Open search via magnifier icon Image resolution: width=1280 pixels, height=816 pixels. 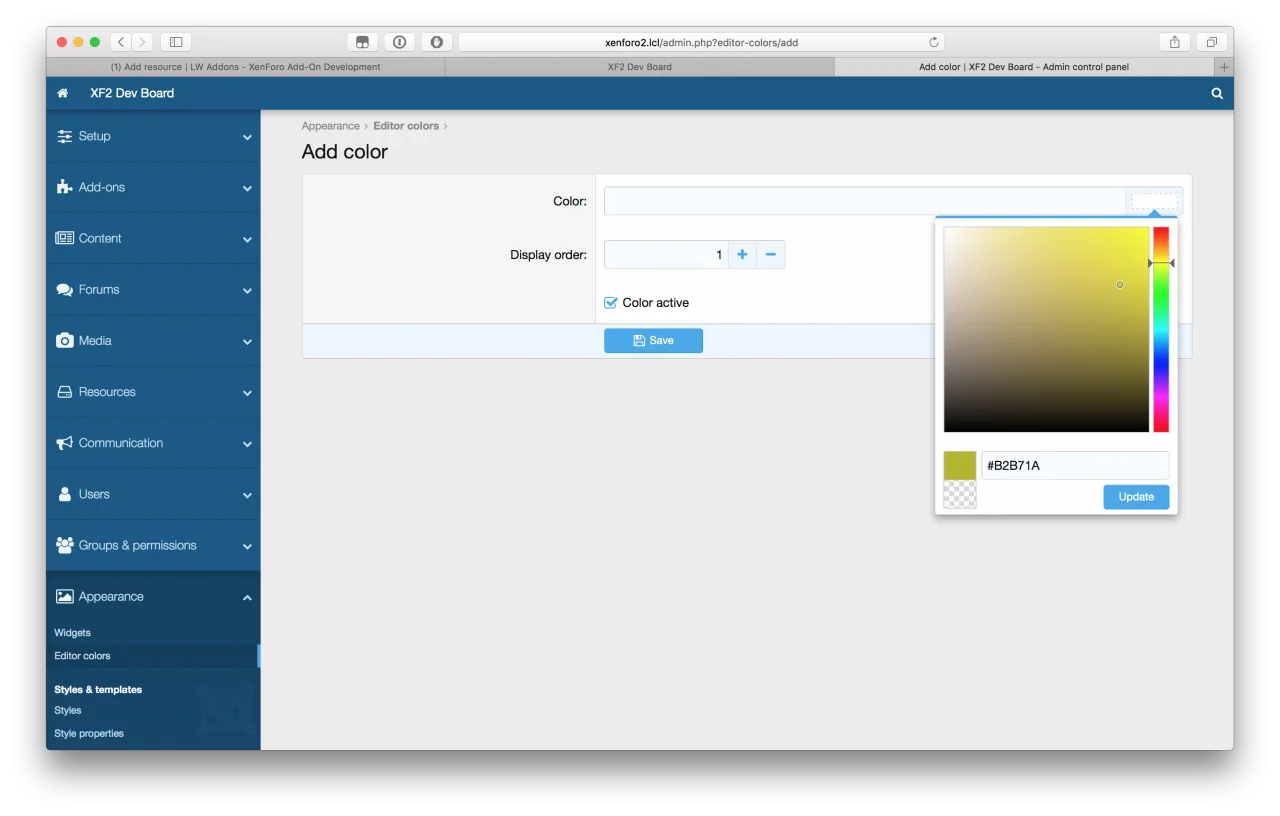click(1217, 93)
